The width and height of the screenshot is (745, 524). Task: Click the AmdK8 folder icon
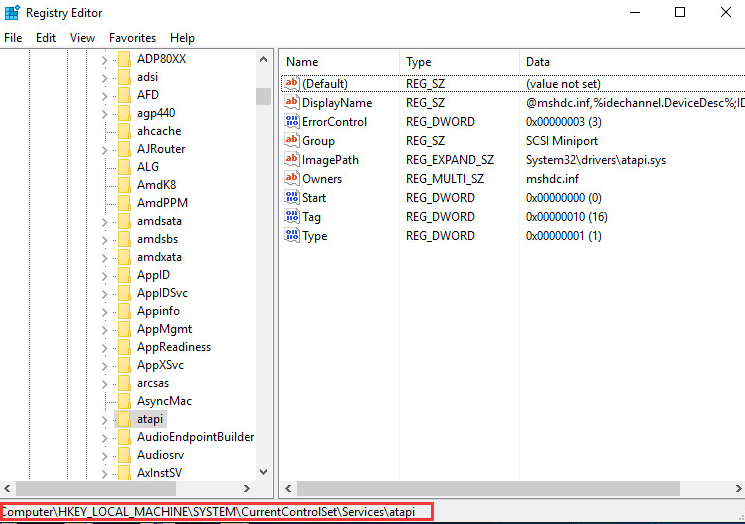(124, 185)
